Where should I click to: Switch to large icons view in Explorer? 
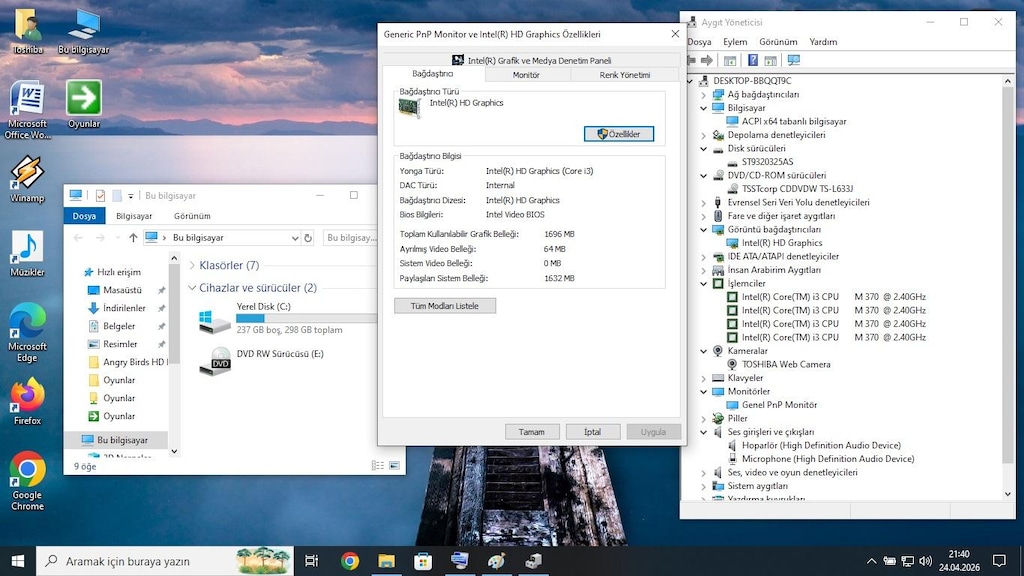394,466
